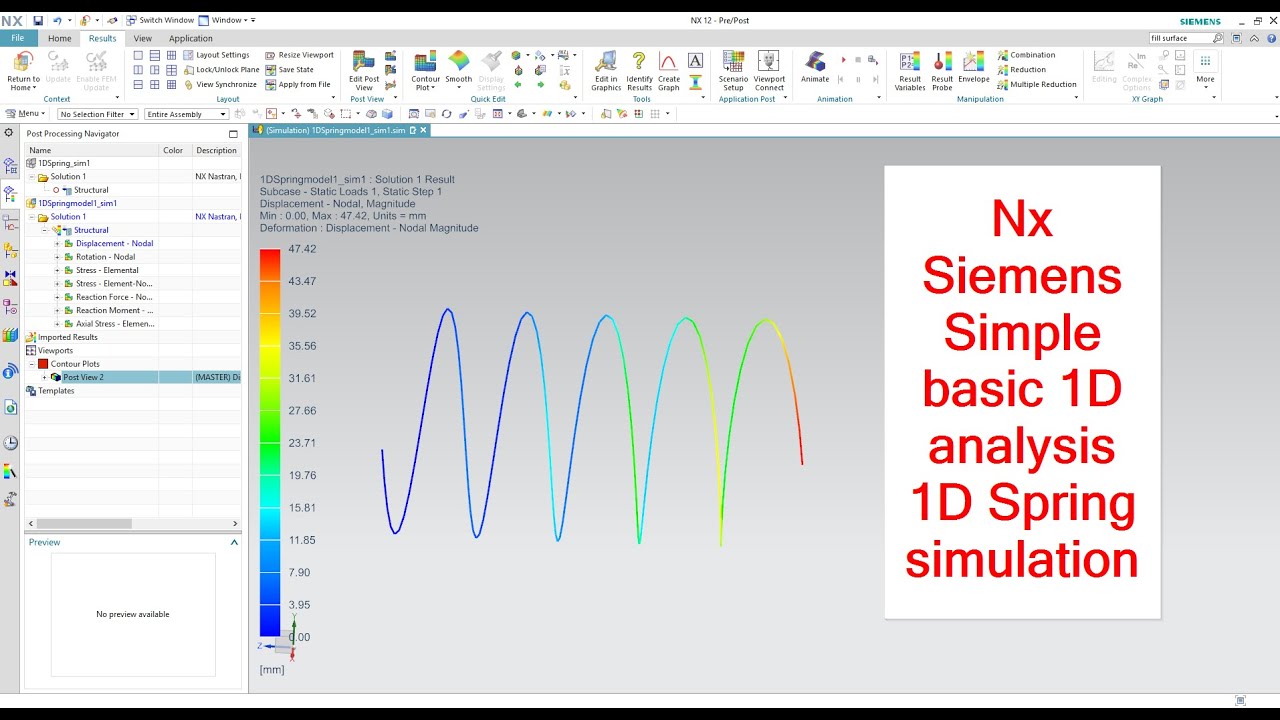This screenshot has height=720, width=1280.
Task: Click Name column header
Action: click(x=91, y=150)
